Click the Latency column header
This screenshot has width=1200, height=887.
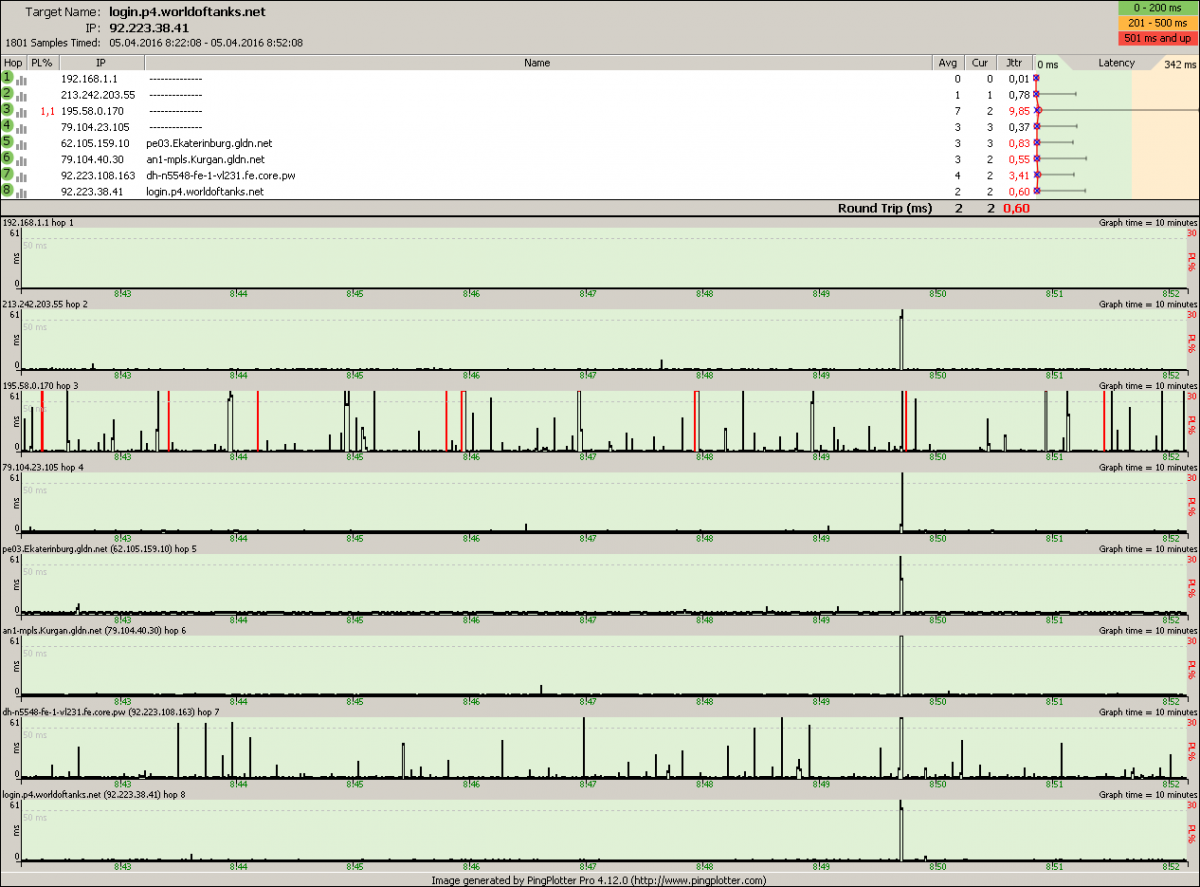(1116, 63)
